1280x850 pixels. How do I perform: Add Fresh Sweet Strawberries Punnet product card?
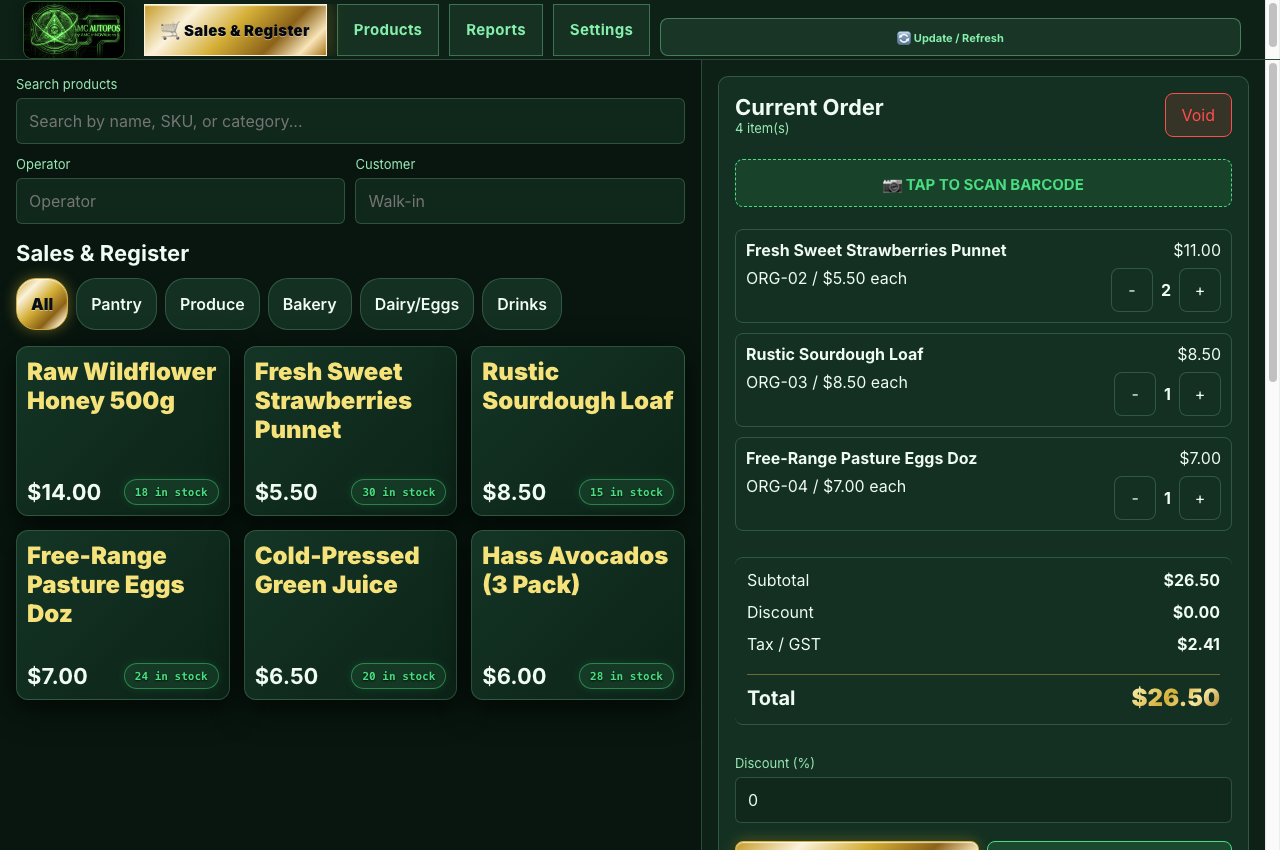pos(350,431)
